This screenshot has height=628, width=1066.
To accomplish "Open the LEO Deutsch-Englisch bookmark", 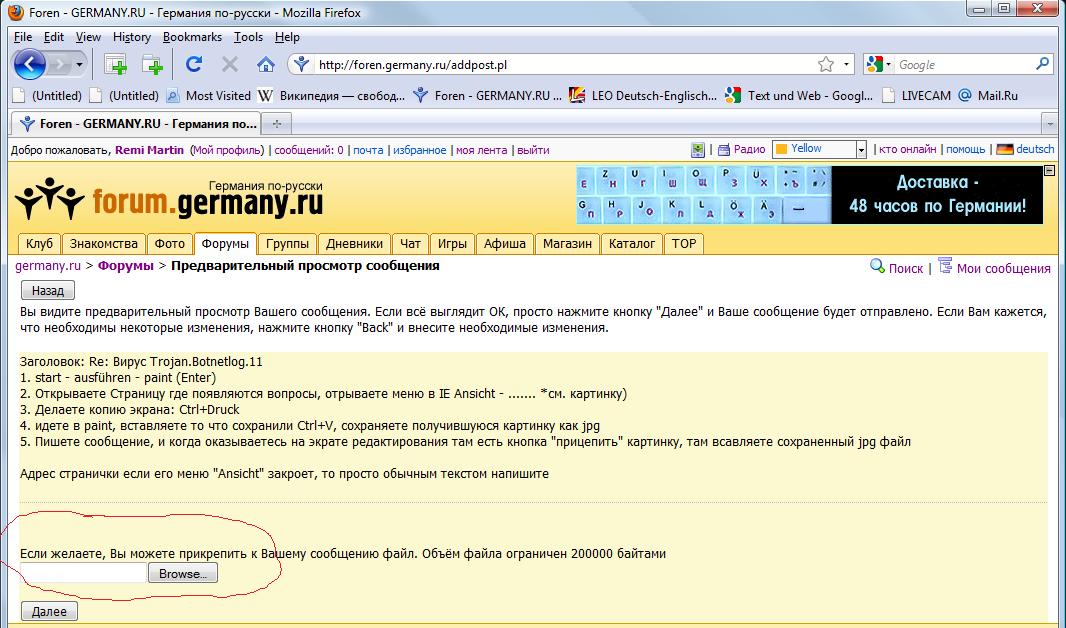I will point(643,96).
